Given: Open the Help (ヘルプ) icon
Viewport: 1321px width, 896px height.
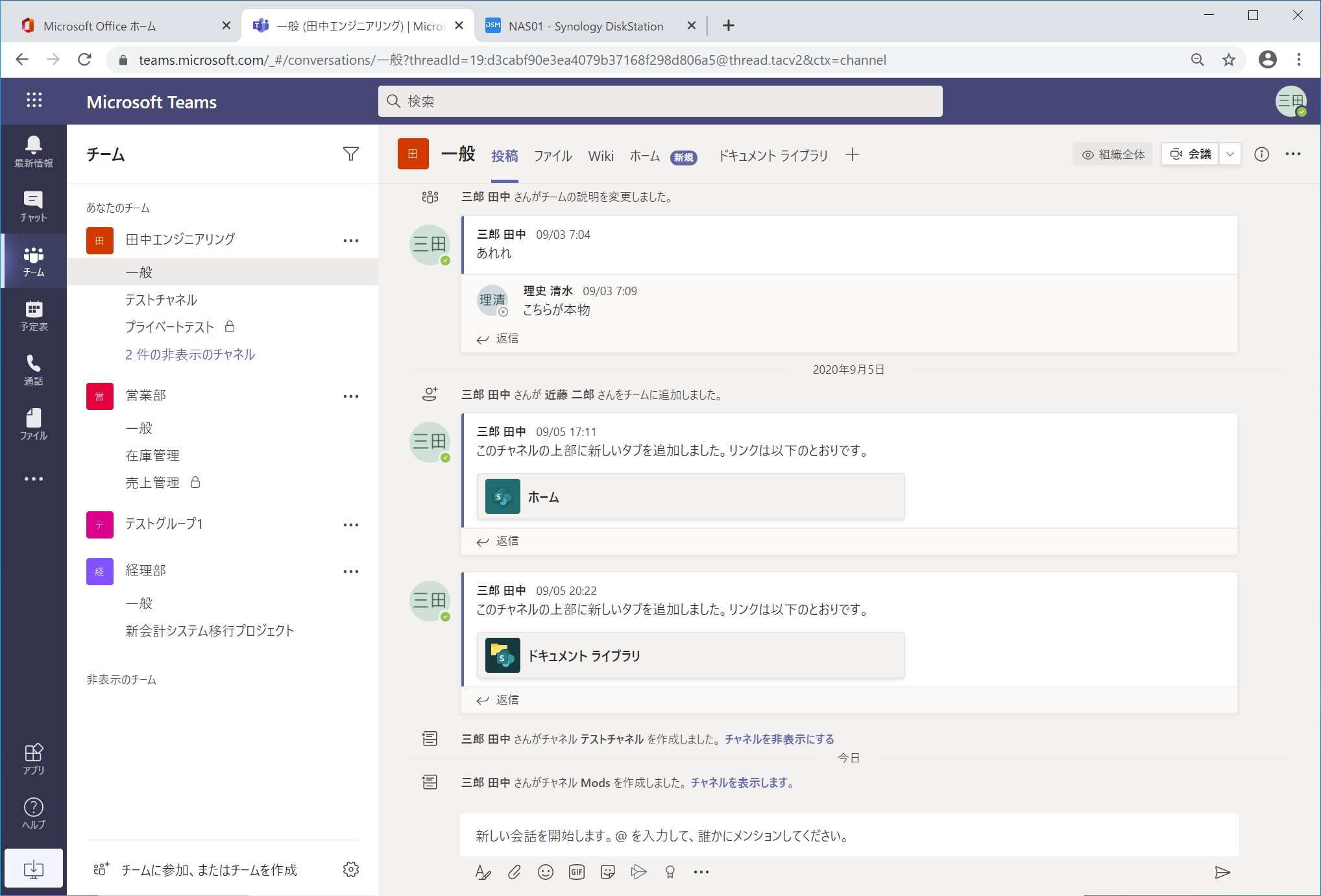Looking at the screenshot, I should pyautogui.click(x=34, y=813).
